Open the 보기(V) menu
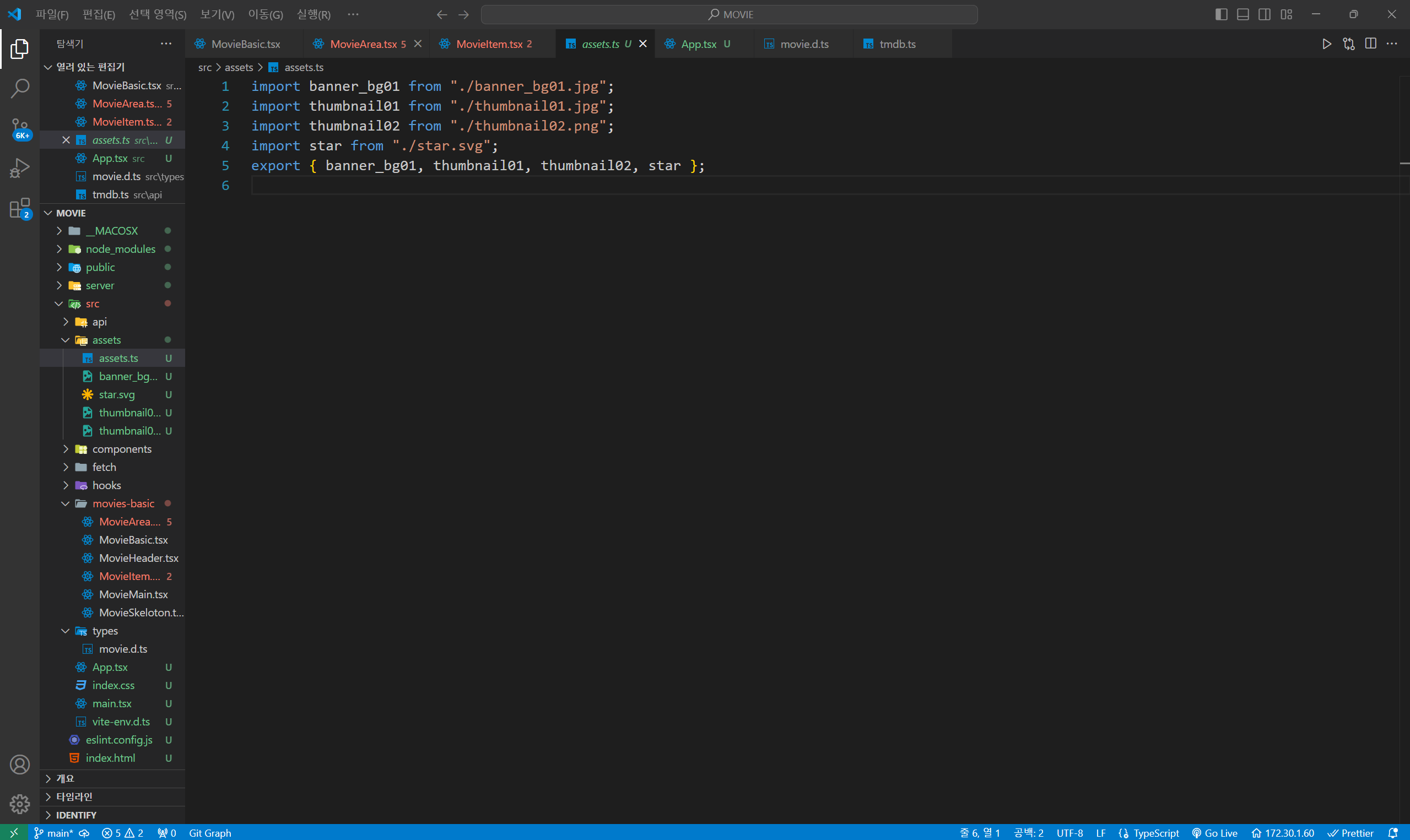1410x840 pixels. pos(217,14)
